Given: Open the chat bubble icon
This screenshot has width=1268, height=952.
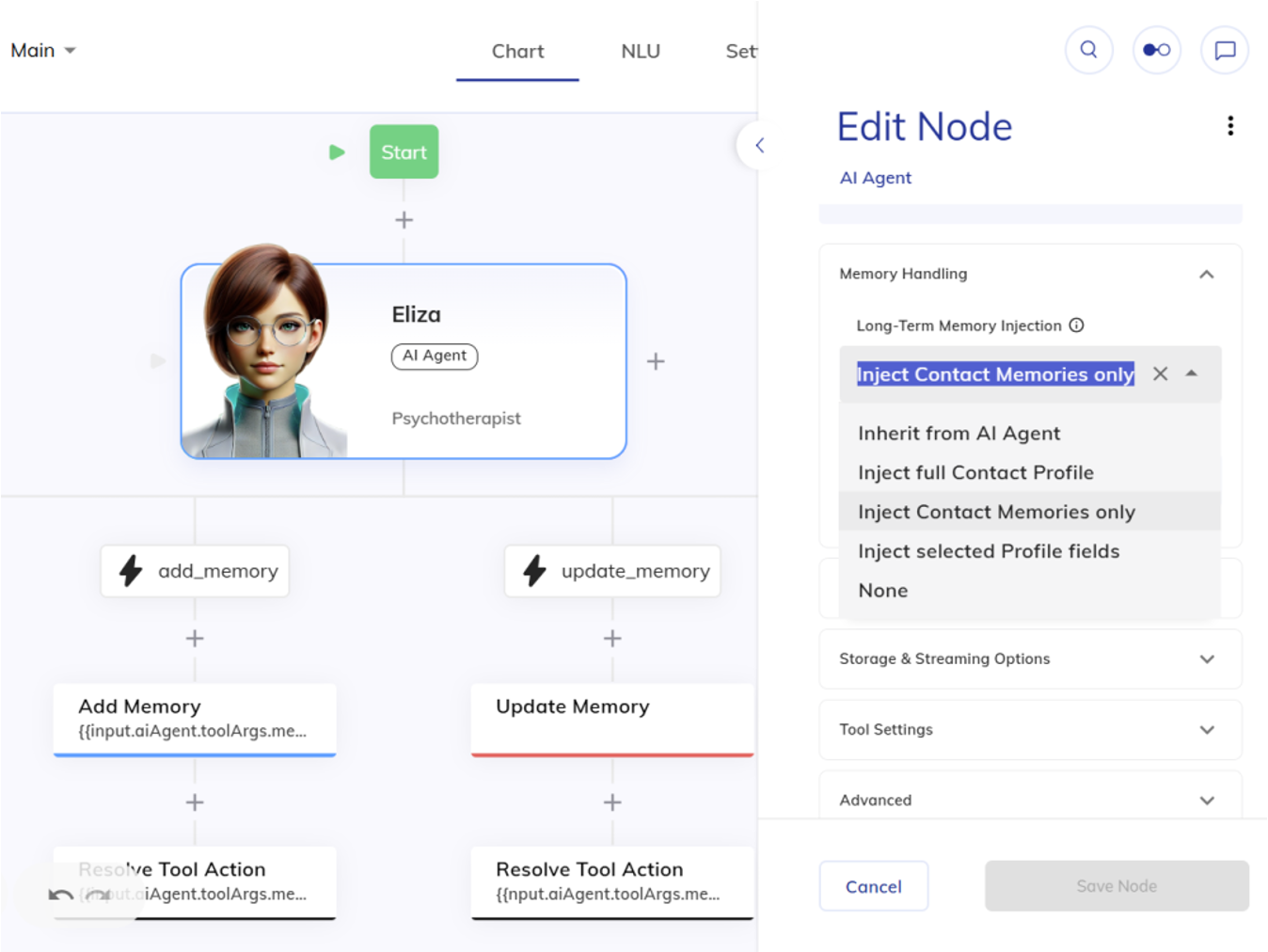Looking at the screenshot, I should tap(1224, 50).
